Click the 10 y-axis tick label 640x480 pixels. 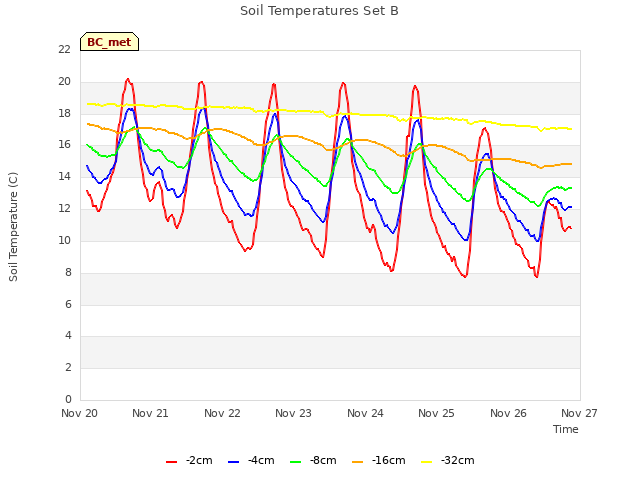coord(64,240)
